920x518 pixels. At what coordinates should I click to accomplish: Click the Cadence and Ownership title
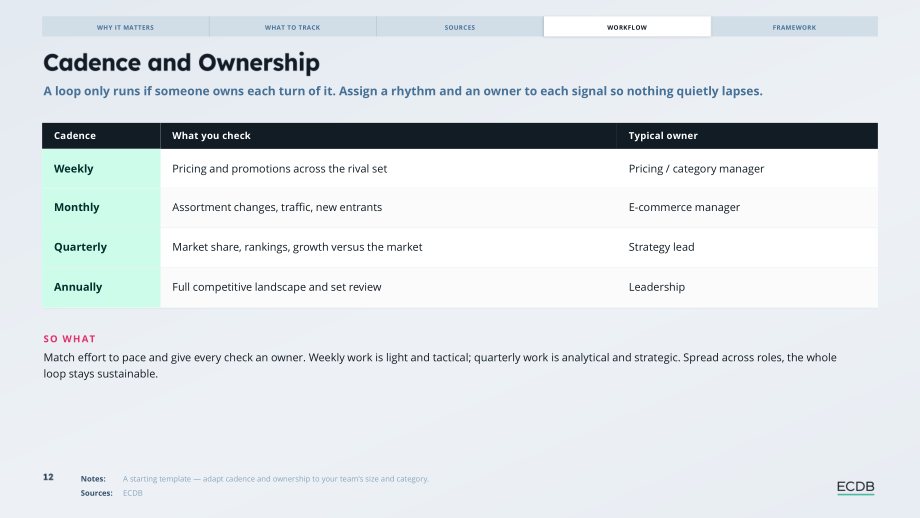tap(181, 63)
